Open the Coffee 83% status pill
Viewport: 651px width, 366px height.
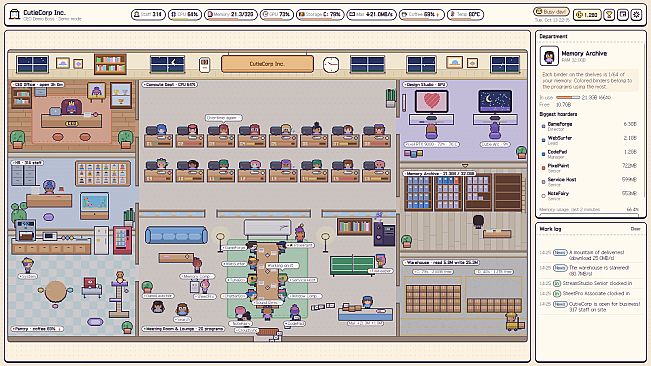point(421,15)
